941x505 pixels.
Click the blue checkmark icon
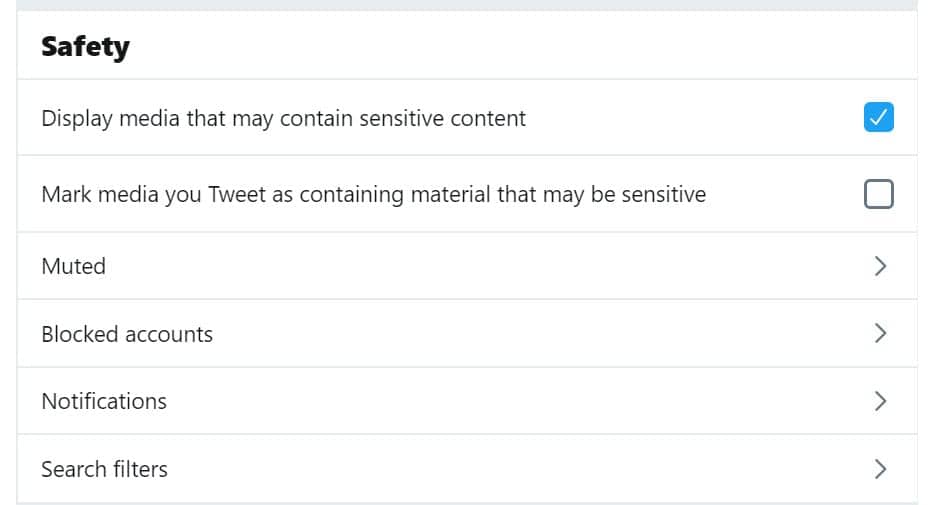[878, 118]
